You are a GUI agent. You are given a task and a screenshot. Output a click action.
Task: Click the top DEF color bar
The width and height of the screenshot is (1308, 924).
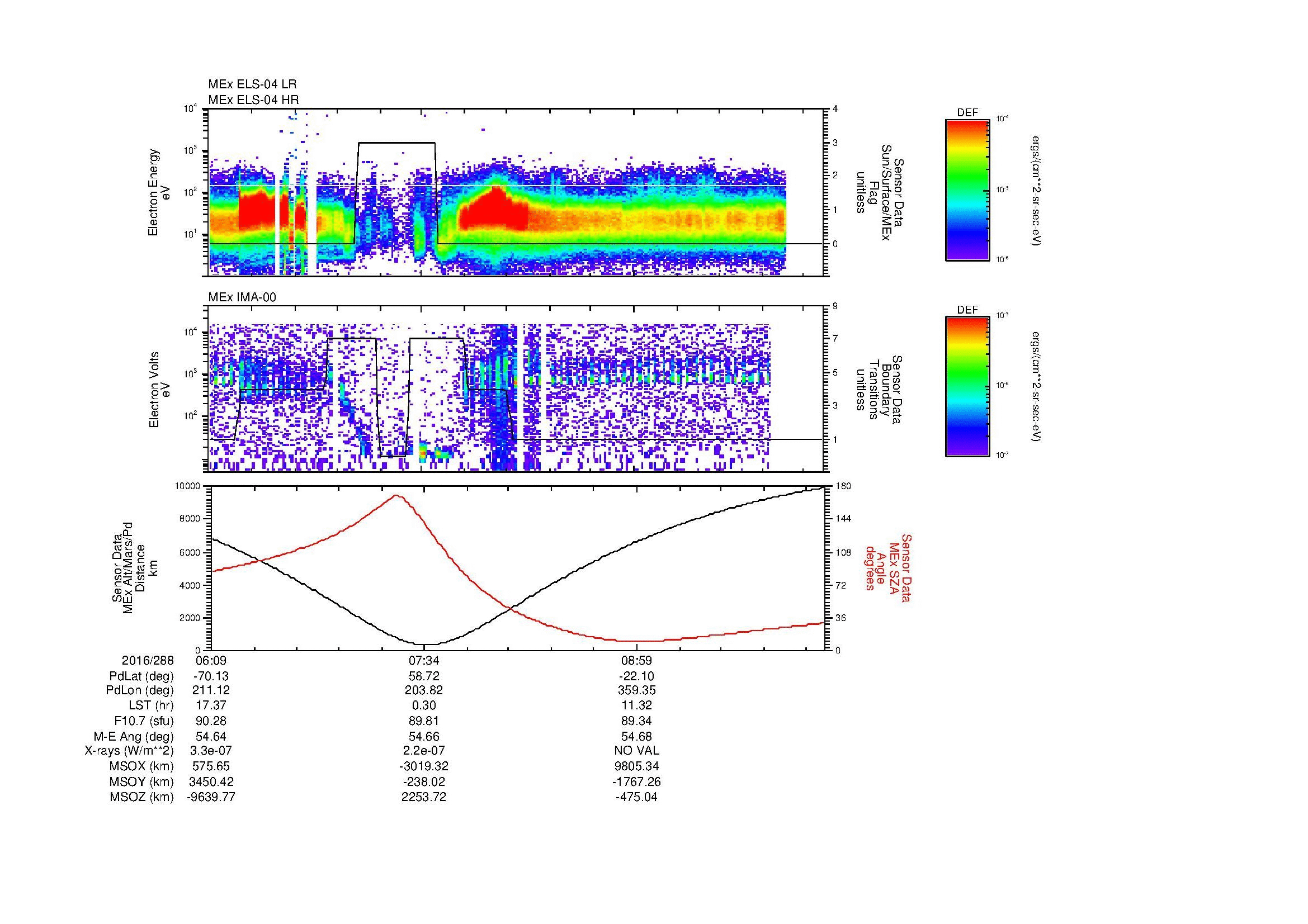click(967, 189)
